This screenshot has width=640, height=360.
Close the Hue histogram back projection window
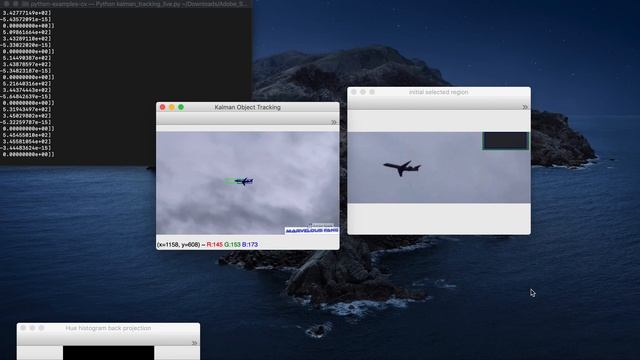(x=23, y=328)
